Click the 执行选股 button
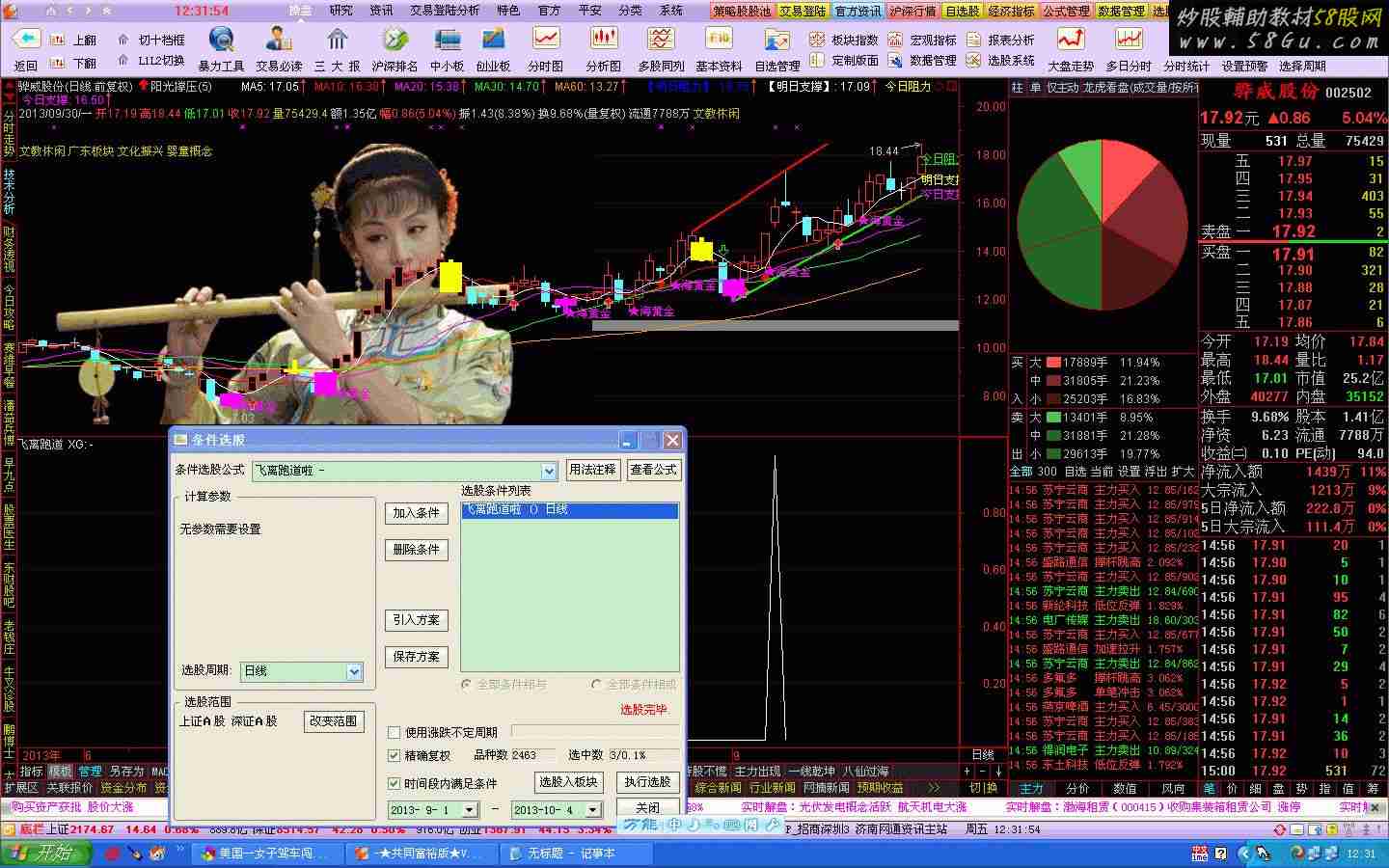Screen dimensions: 1389x868 coord(647,782)
